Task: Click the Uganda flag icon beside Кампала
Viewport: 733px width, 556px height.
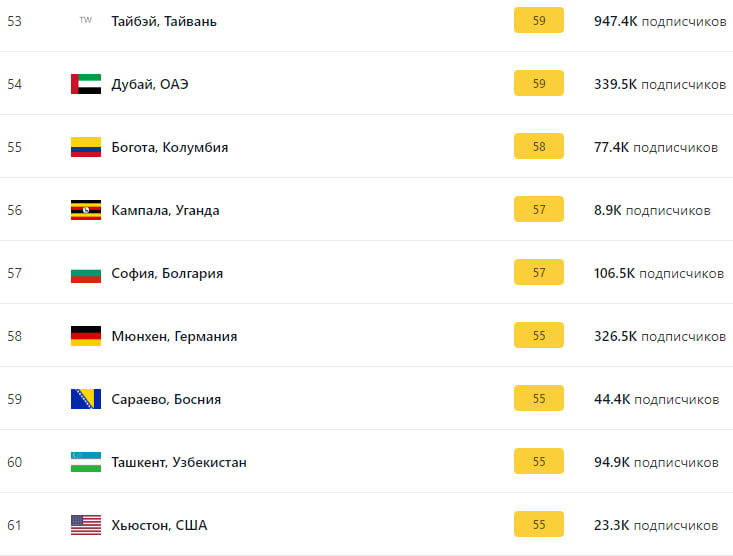Action: pos(86,210)
